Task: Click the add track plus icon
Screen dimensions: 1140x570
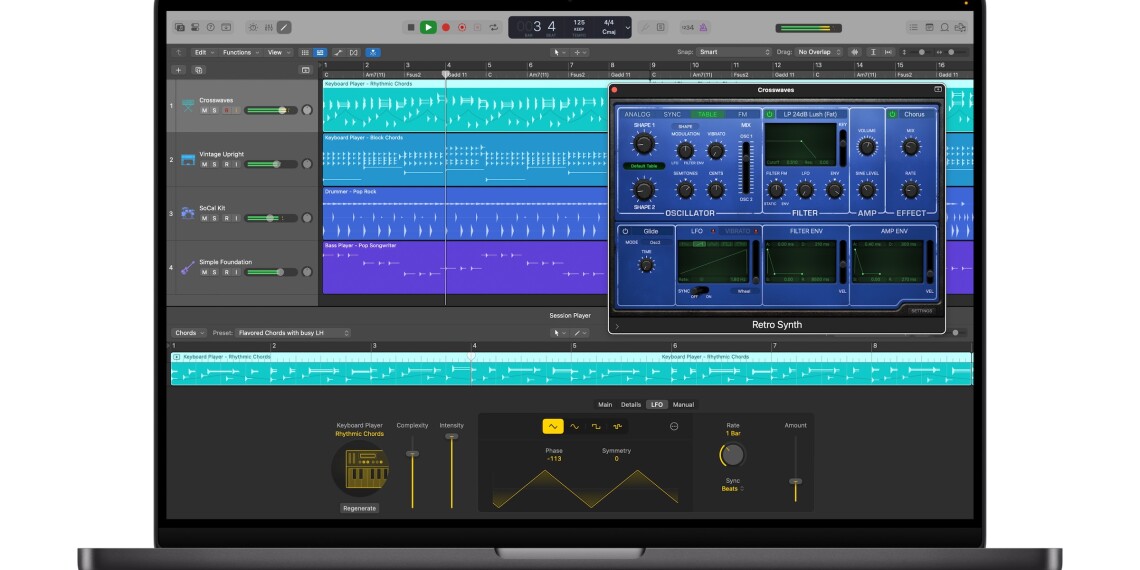Action: (179, 70)
